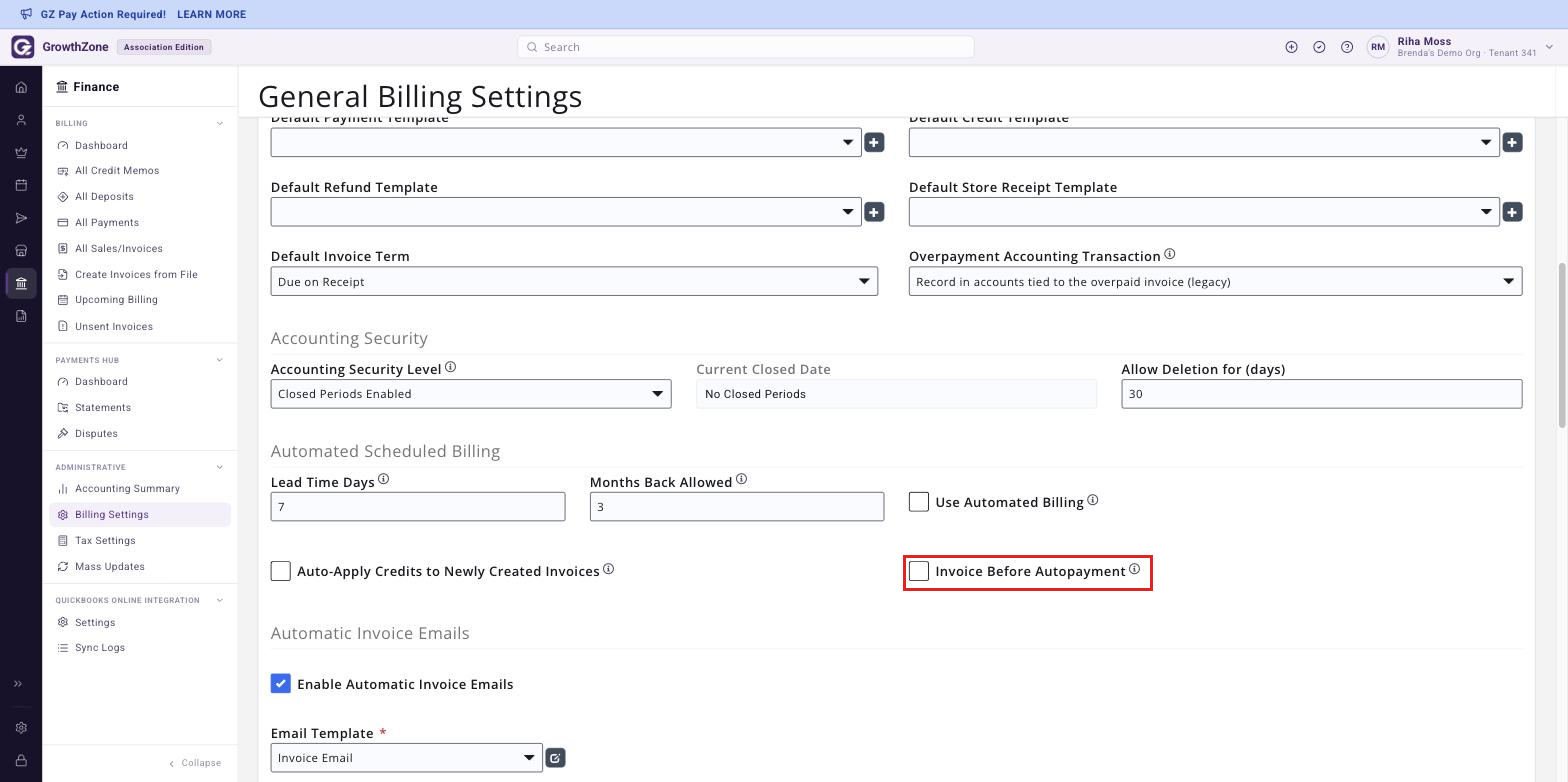The width and height of the screenshot is (1568, 782).
Task: Click the lock icon at the rail bottom
Action: click(21, 761)
